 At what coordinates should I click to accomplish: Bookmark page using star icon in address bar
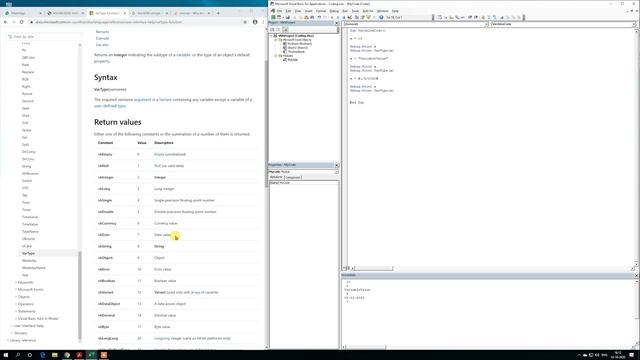(245, 22)
